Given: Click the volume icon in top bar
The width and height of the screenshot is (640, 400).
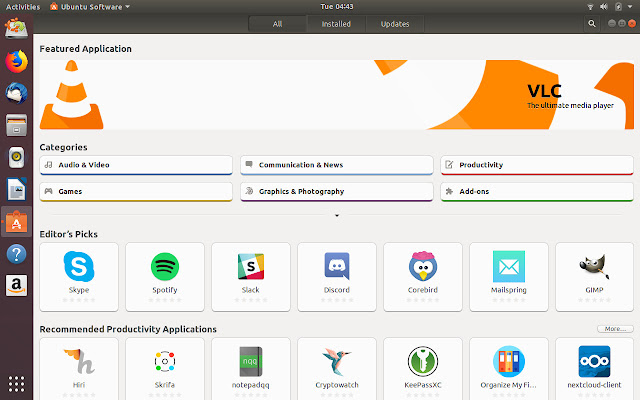Looking at the screenshot, I should [x=604, y=7].
